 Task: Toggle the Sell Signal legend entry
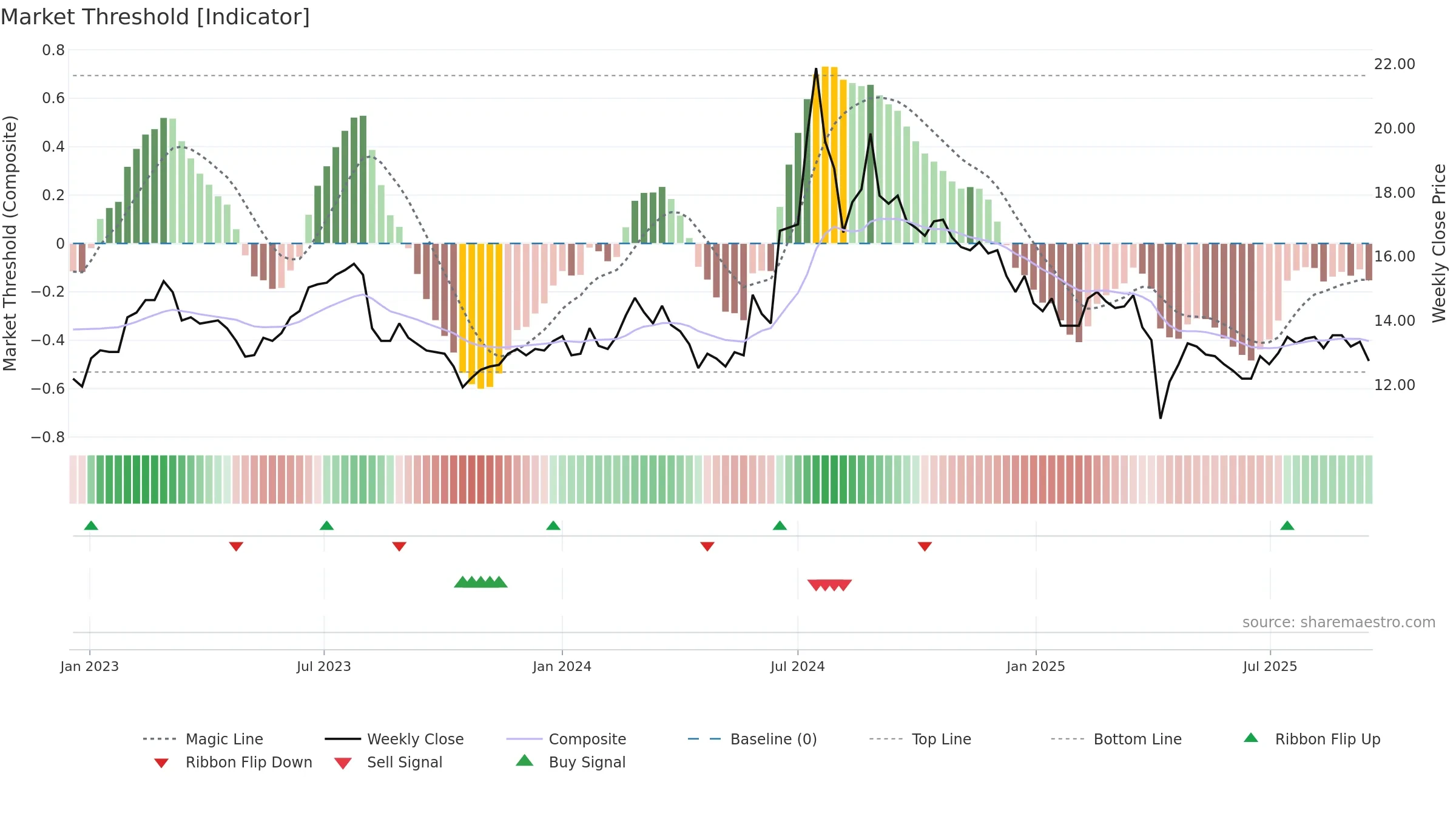point(388,762)
